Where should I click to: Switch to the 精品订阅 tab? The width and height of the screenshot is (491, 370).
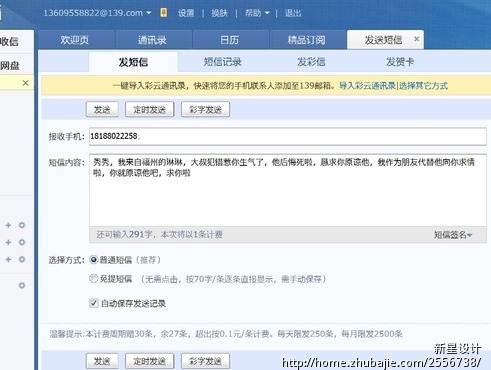[x=307, y=40]
